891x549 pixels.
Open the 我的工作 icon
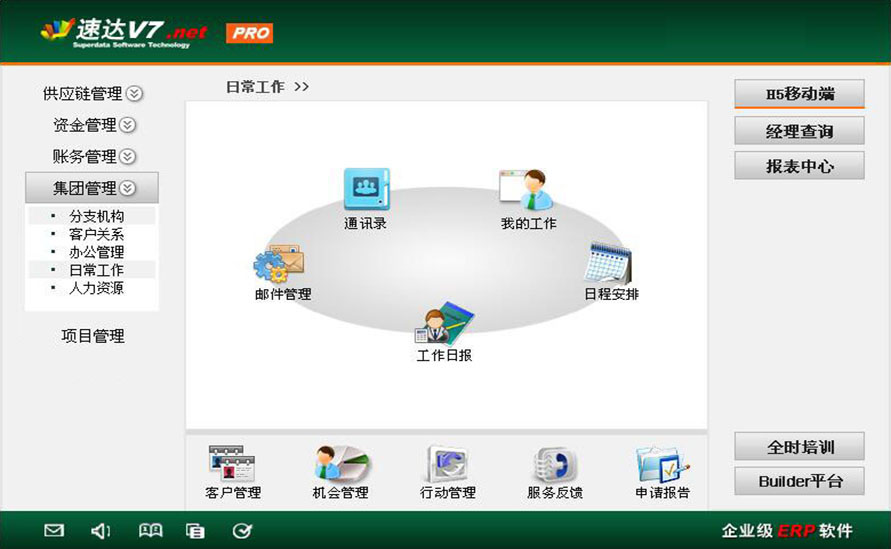click(526, 190)
